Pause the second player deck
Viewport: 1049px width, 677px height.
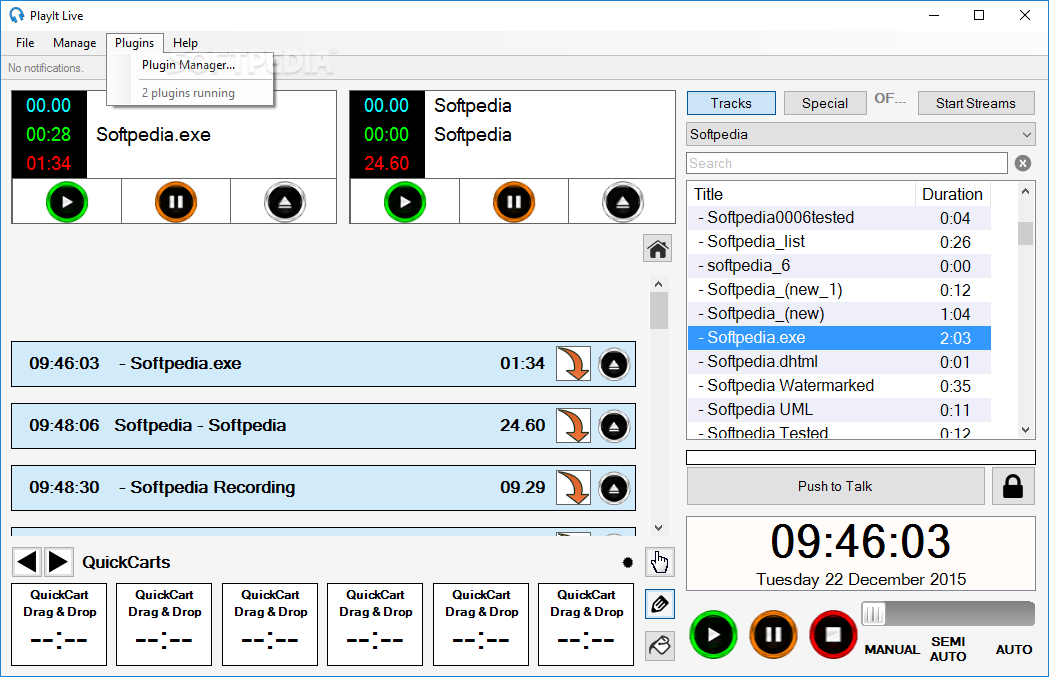[x=514, y=202]
